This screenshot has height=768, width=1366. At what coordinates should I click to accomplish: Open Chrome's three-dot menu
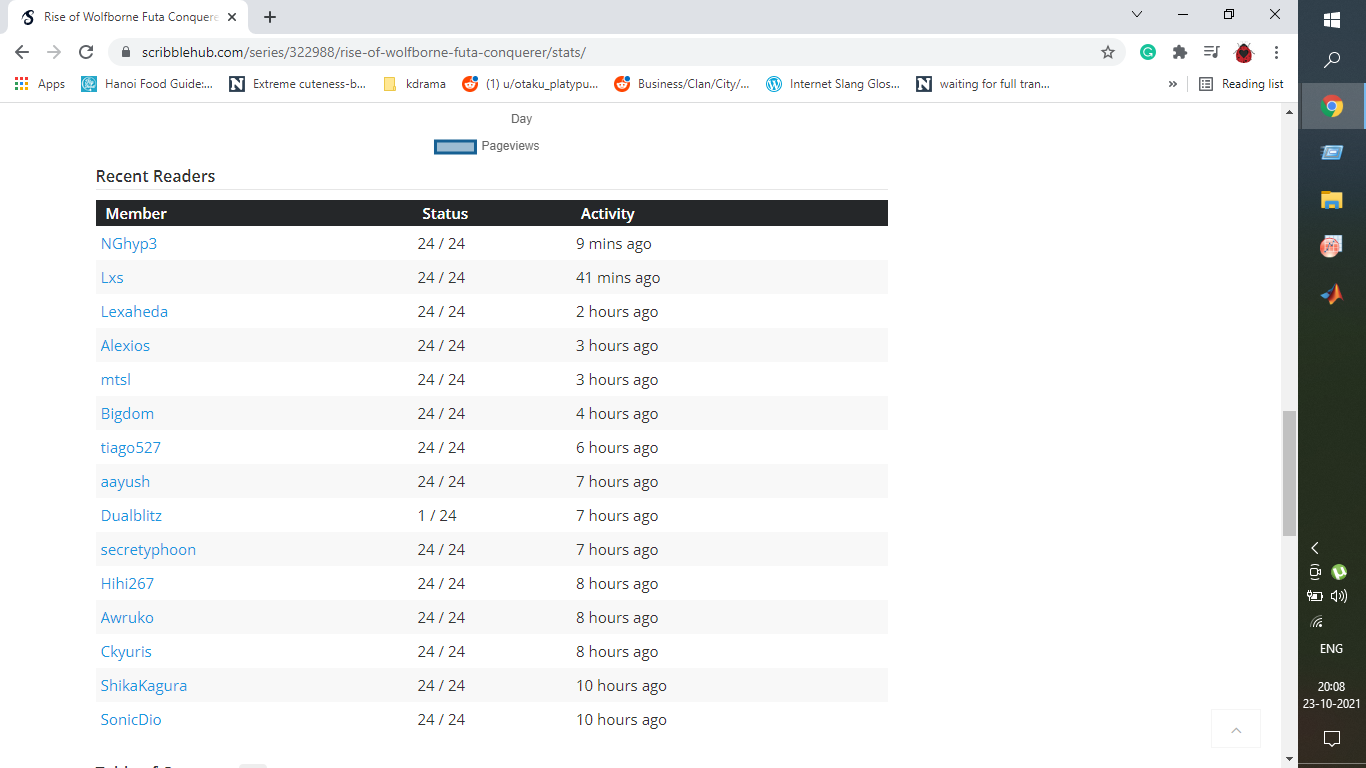(1277, 52)
